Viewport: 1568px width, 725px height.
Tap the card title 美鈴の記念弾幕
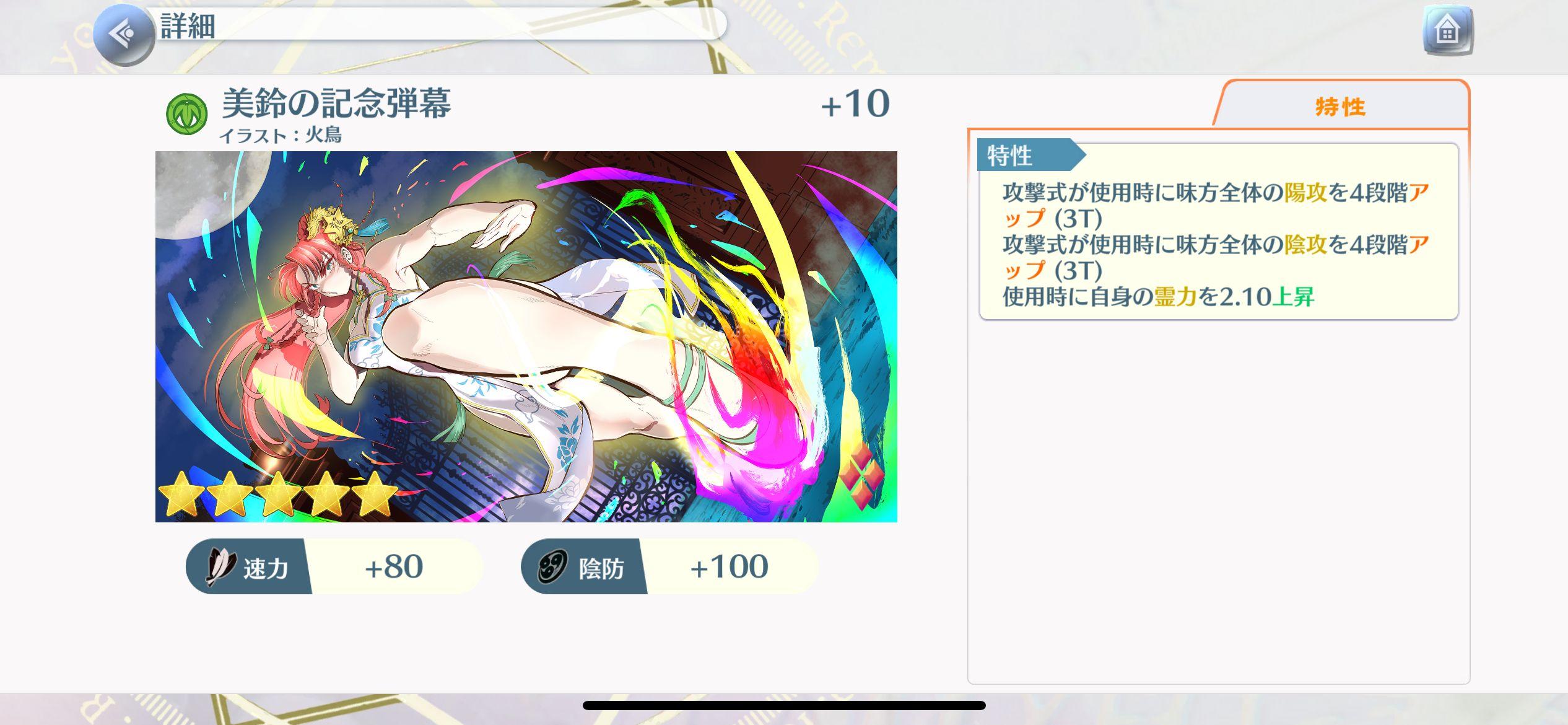[336, 103]
